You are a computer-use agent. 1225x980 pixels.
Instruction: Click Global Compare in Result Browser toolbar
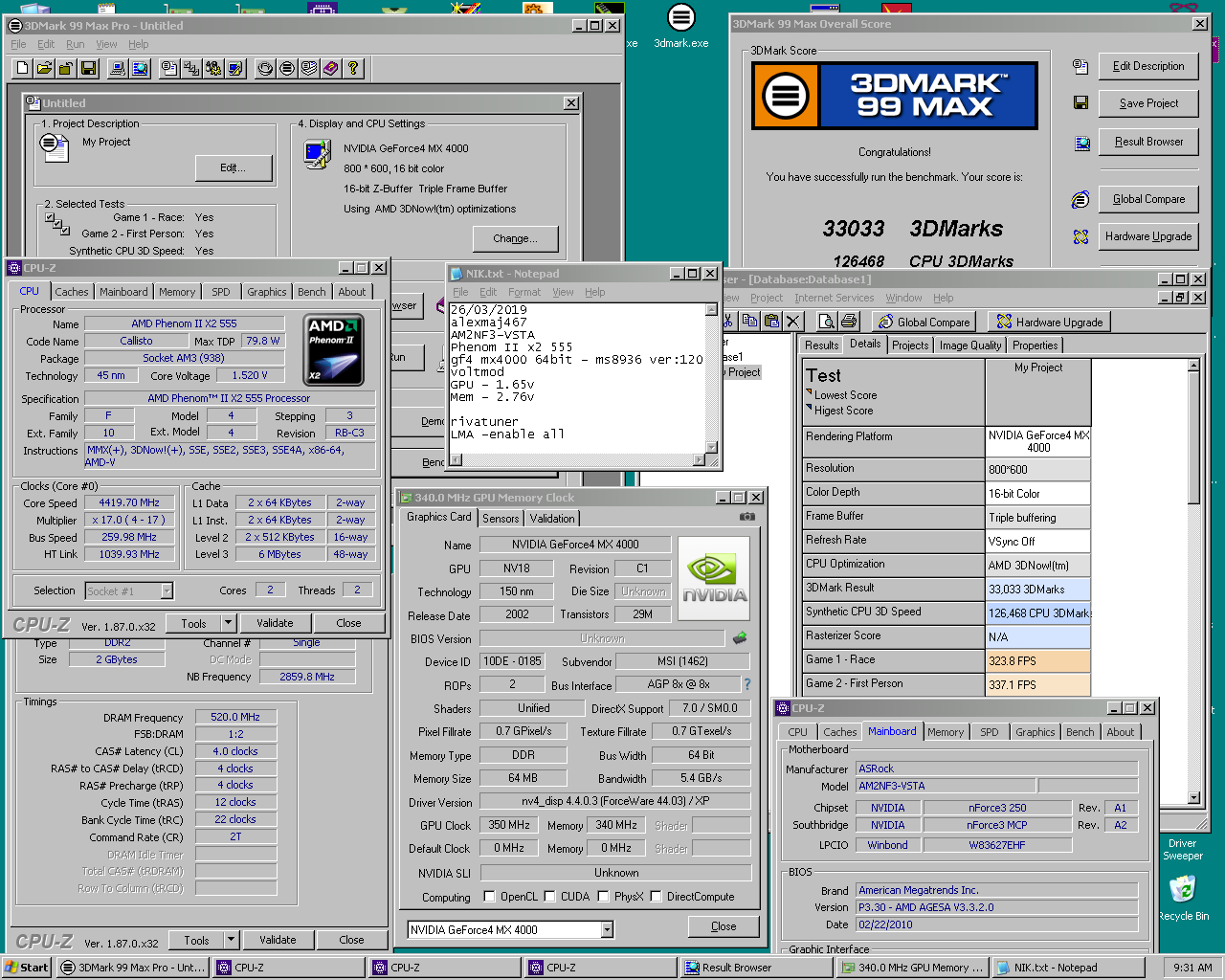[924, 322]
